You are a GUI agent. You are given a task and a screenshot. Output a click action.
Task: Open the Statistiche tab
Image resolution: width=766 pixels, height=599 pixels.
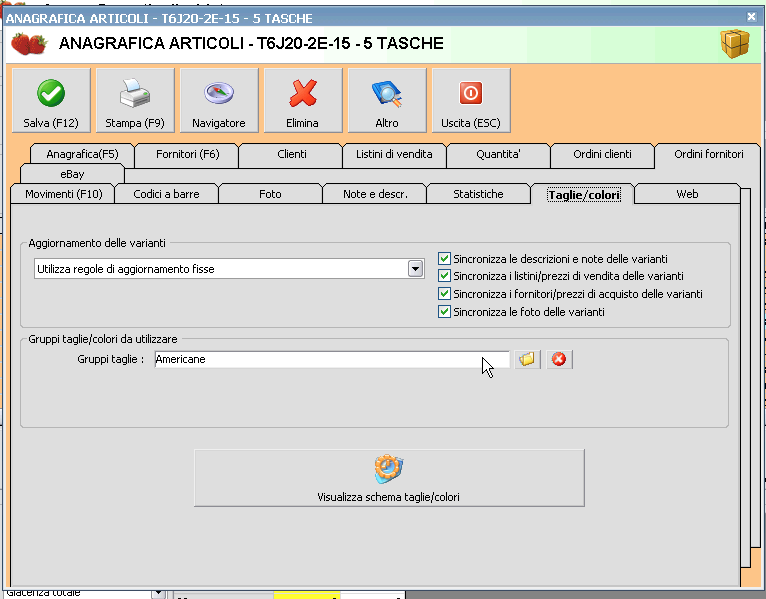pos(478,194)
